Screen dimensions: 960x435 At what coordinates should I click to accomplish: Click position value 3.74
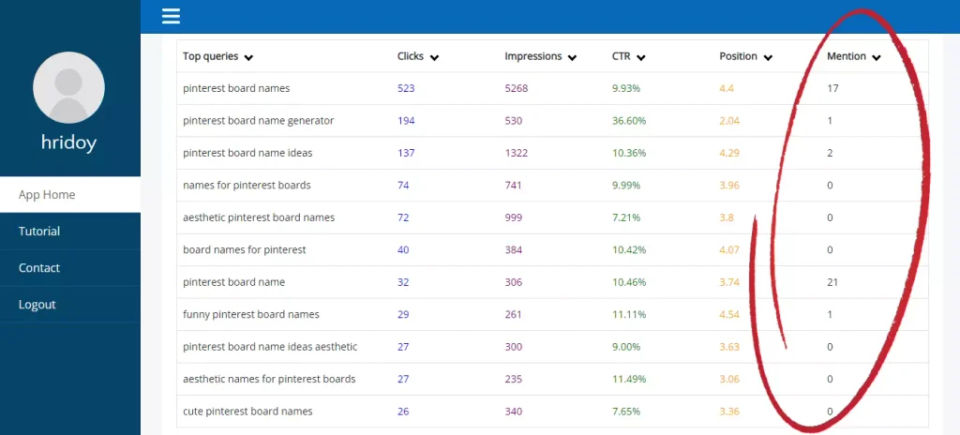[x=729, y=282]
